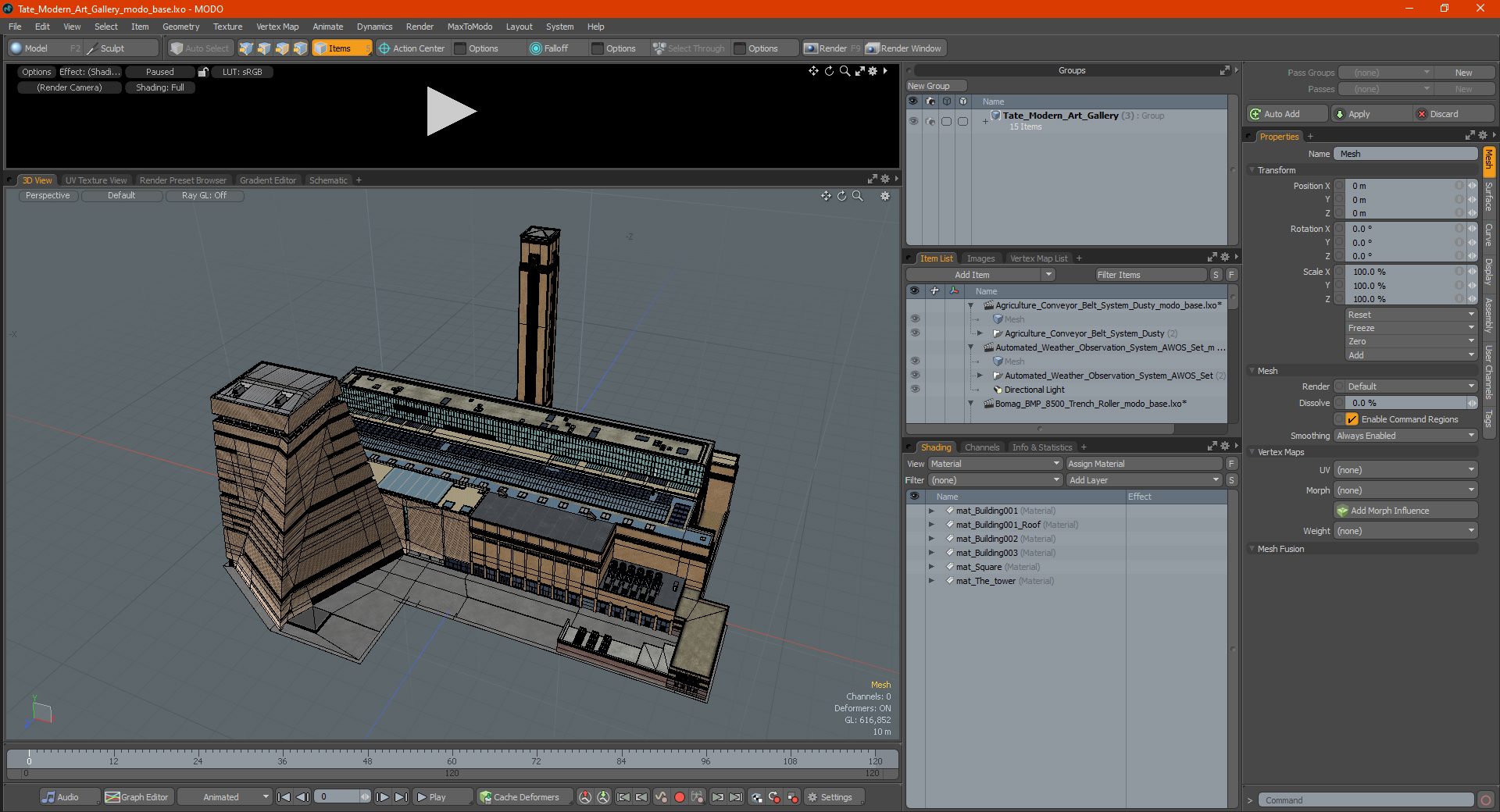Click Discard button
The height and width of the screenshot is (812, 1500).
coord(1454,114)
